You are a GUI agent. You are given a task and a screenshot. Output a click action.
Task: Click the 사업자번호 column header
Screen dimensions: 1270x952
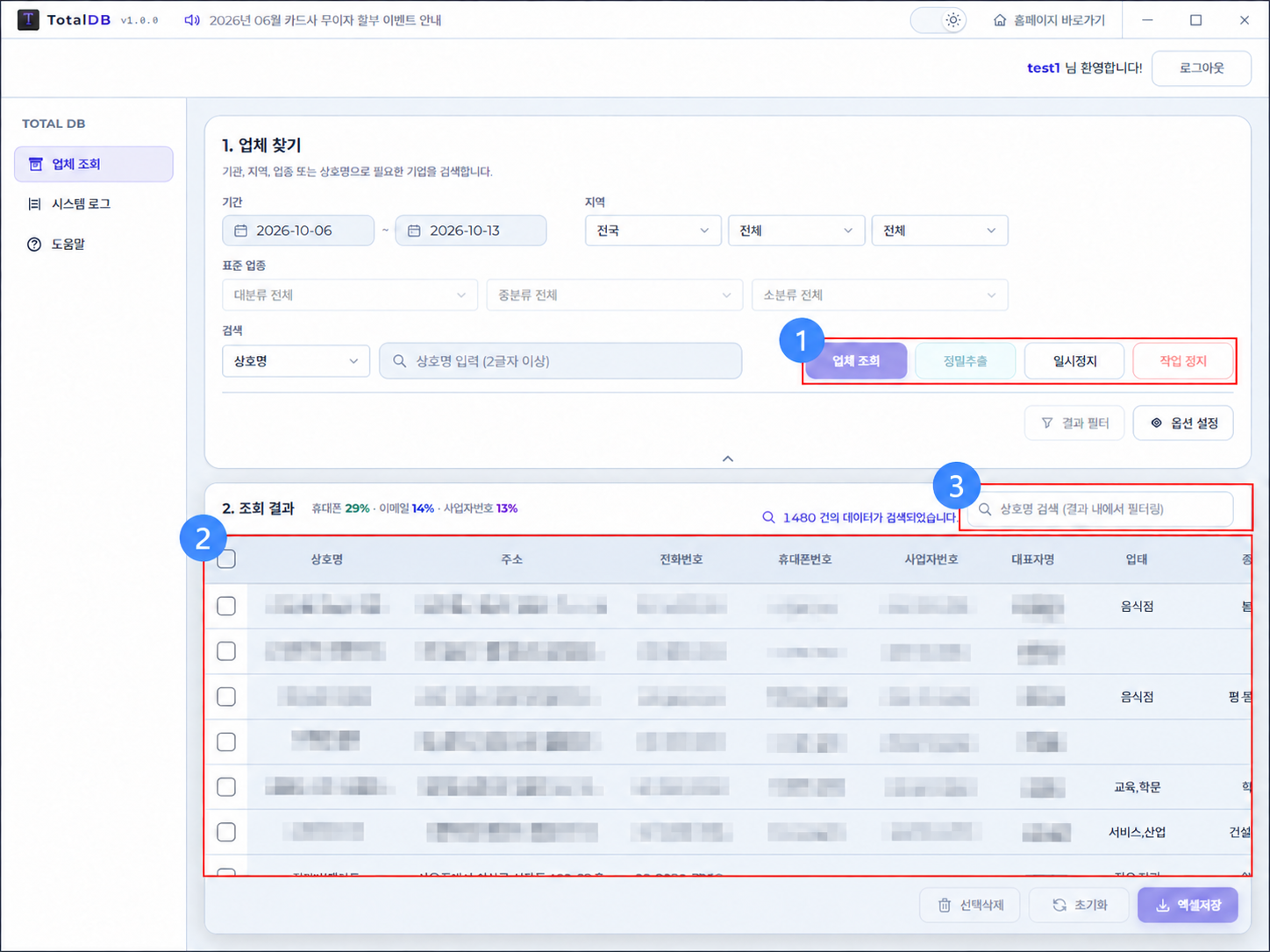[931, 559]
